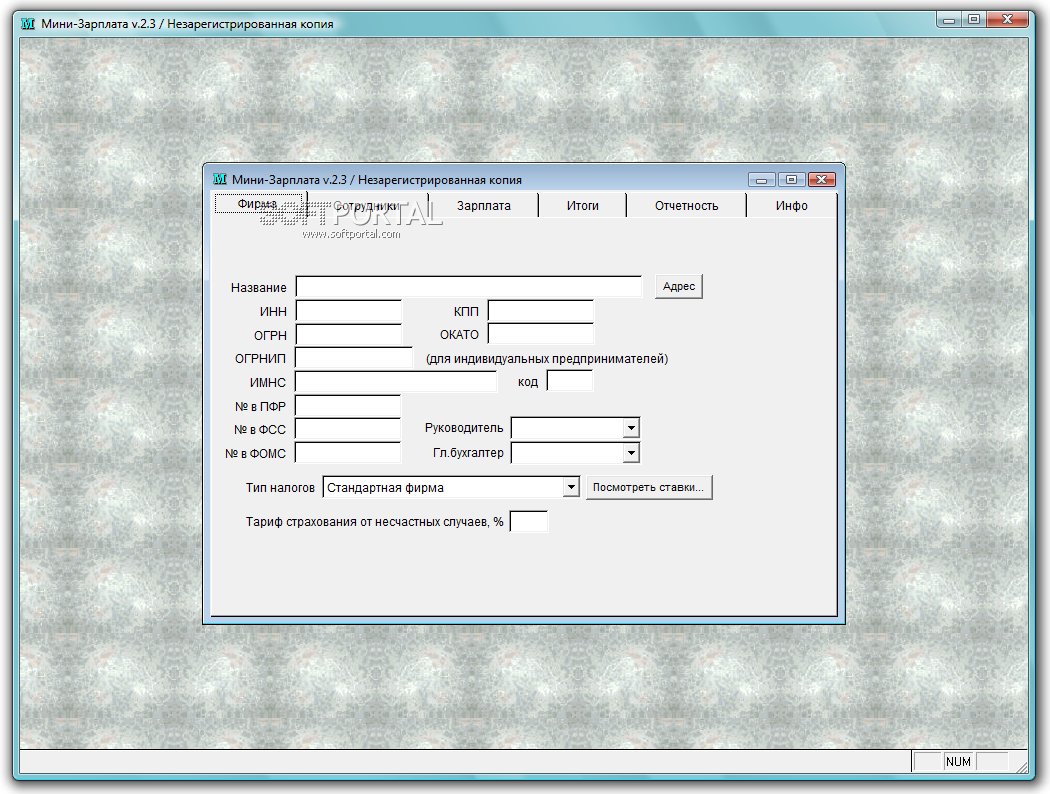Click Посмотреть ставки button

648,487
